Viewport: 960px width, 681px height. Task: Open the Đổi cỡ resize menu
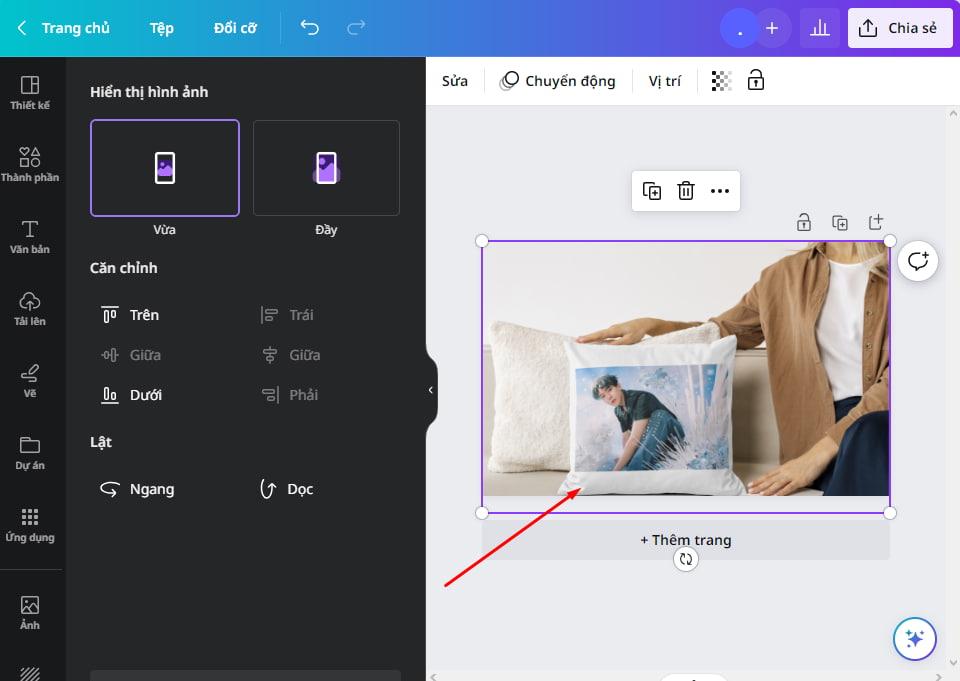(235, 28)
